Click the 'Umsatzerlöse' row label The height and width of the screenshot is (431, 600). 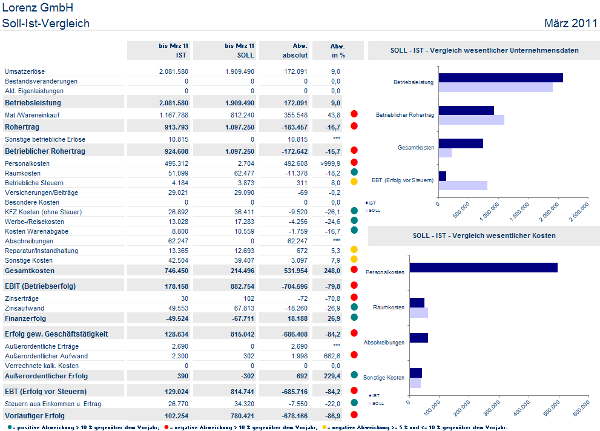[24, 72]
